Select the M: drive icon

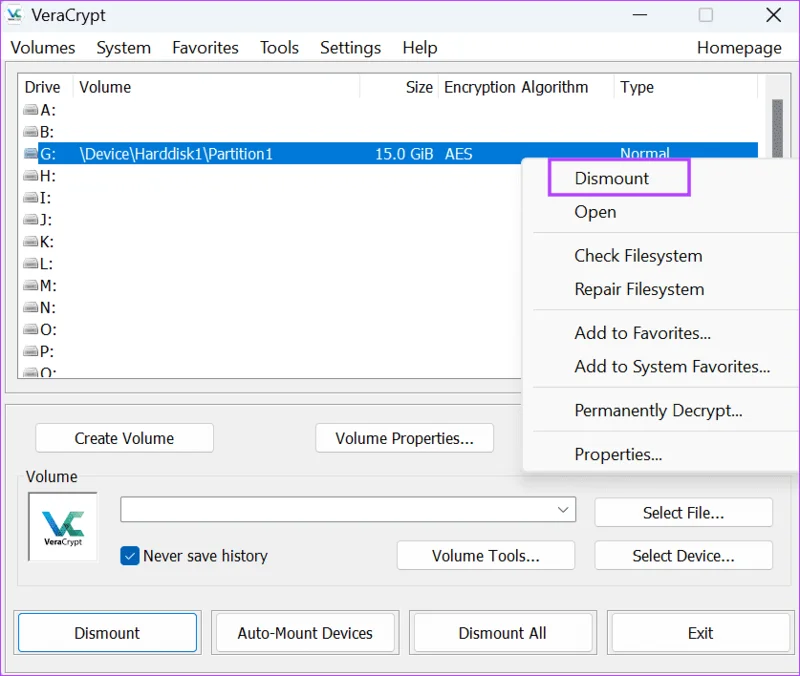(31, 286)
